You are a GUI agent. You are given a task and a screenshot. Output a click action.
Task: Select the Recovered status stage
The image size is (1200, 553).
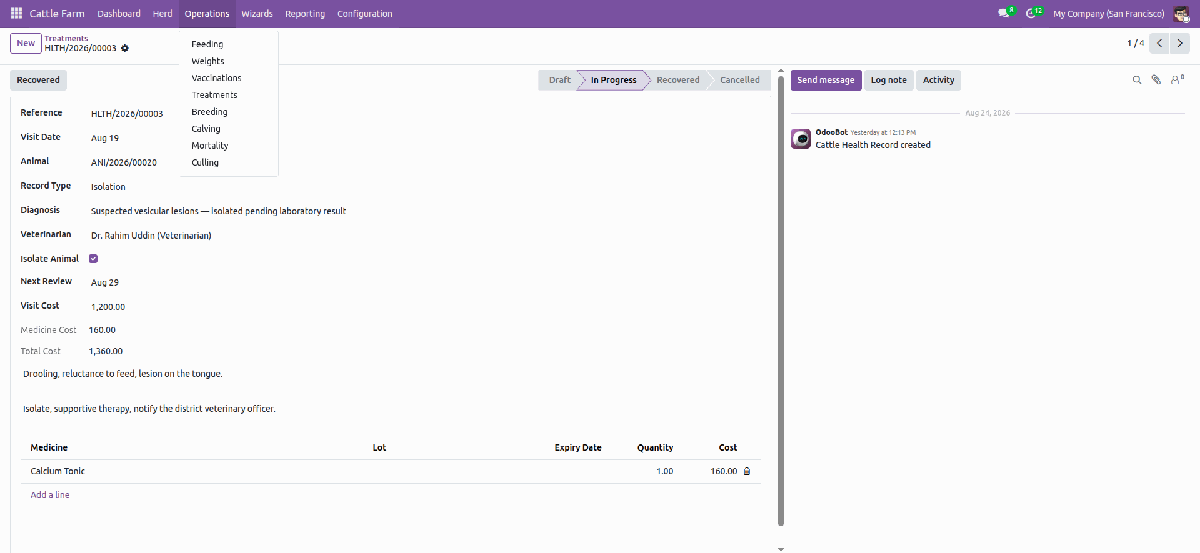click(x=678, y=80)
